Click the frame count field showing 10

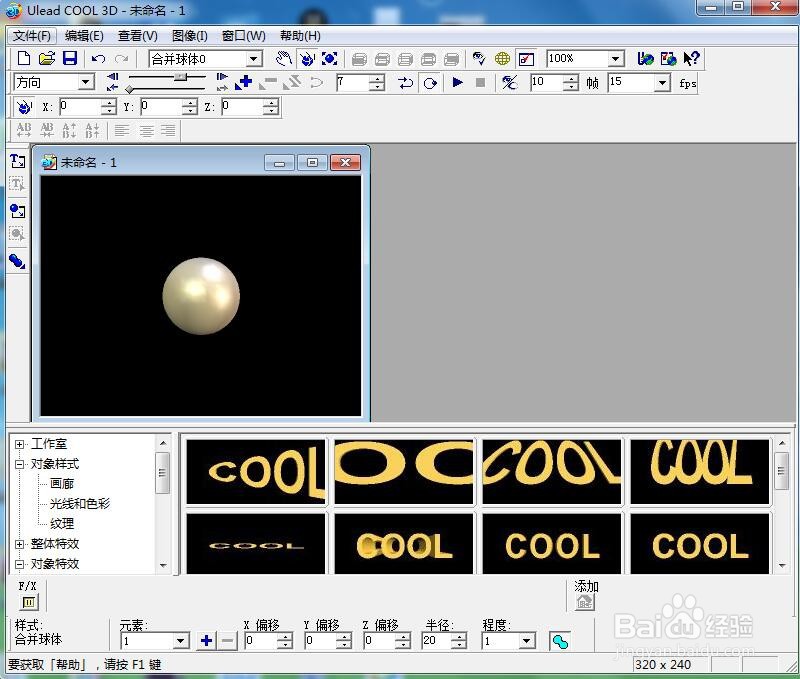click(547, 82)
